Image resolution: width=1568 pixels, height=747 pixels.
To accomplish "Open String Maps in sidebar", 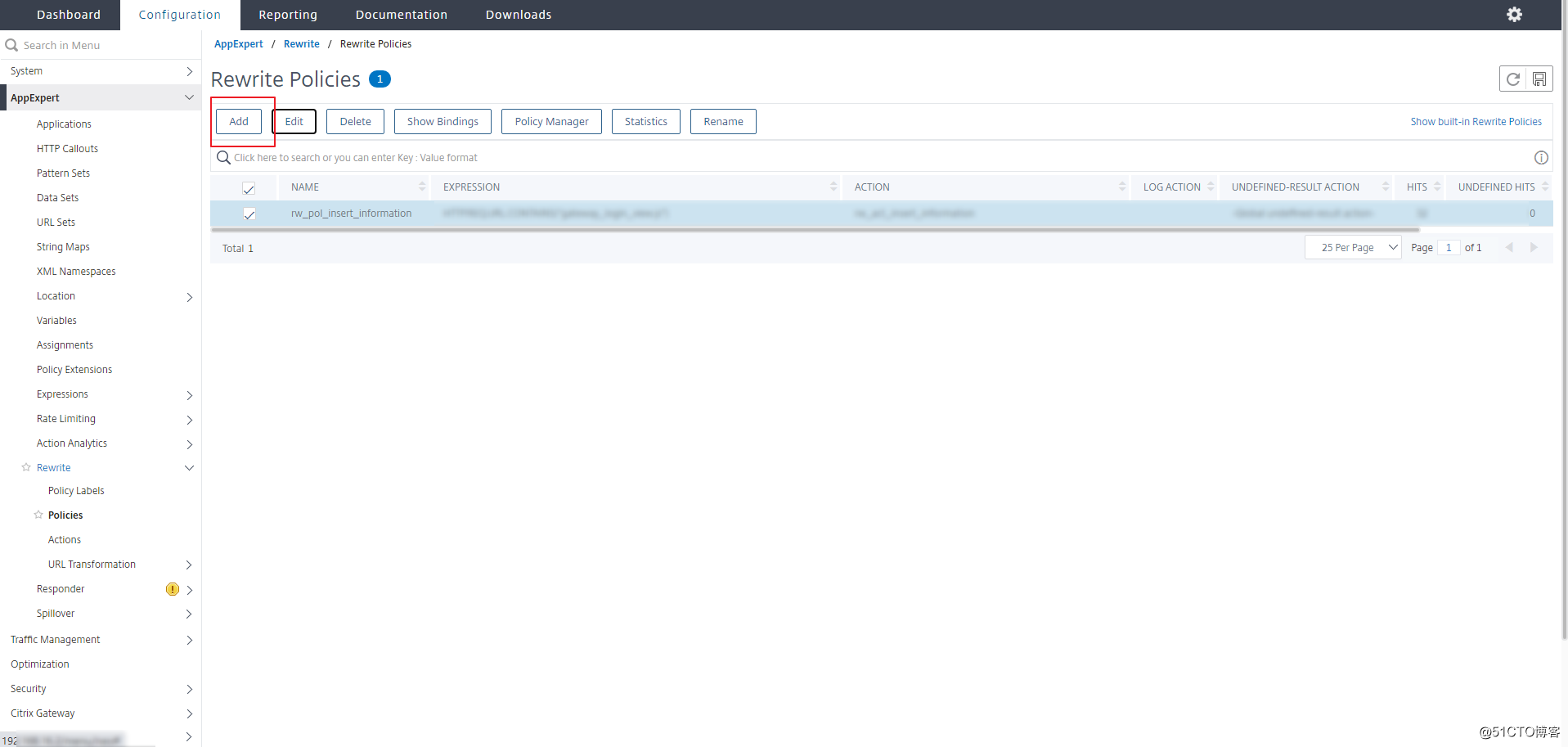I will pyautogui.click(x=63, y=247).
